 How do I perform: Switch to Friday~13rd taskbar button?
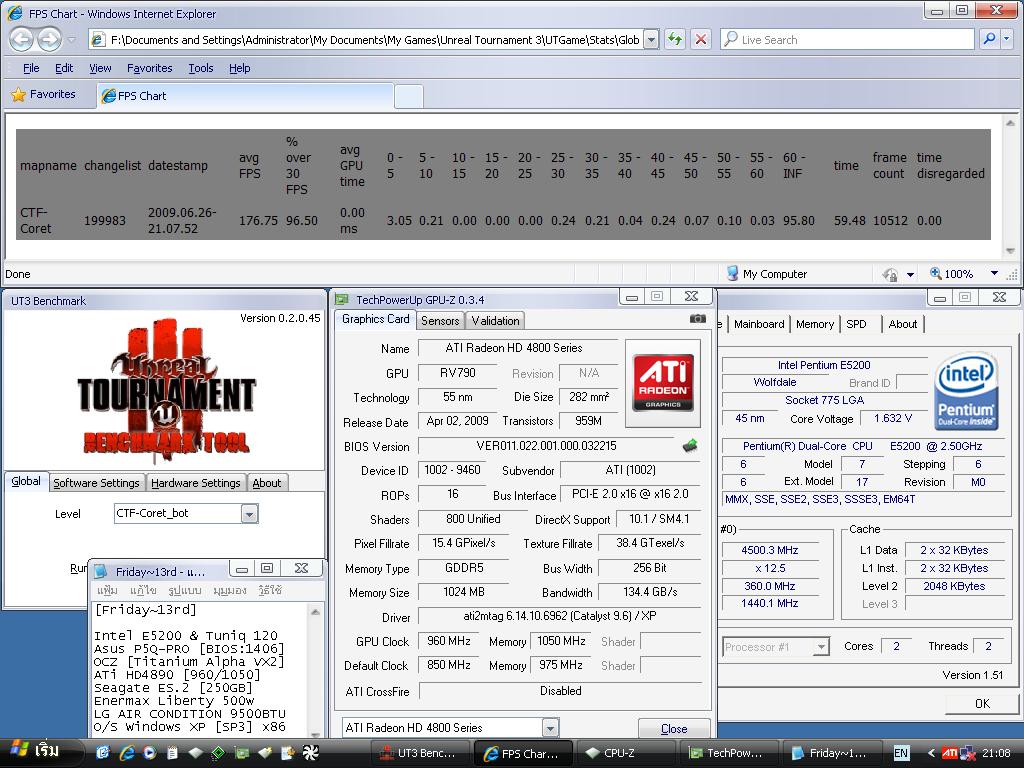tap(832, 753)
